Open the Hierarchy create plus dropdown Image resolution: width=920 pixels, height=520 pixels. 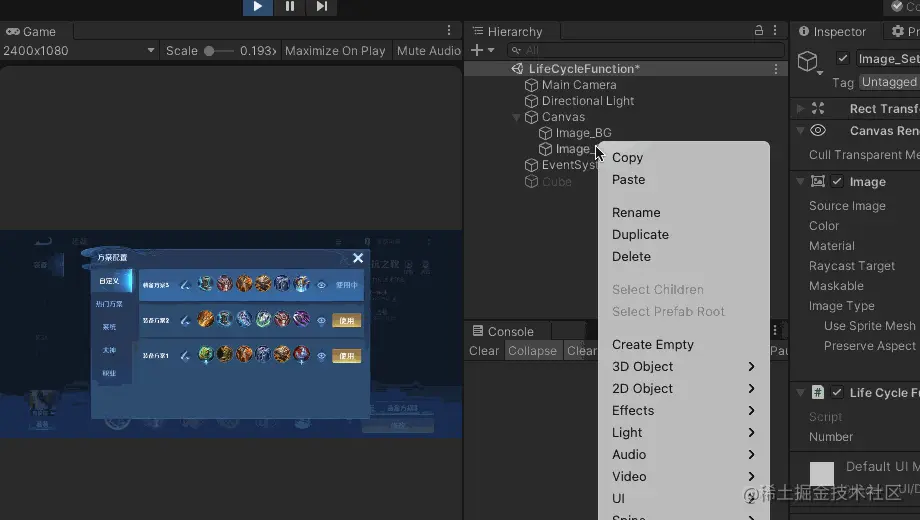[482, 50]
